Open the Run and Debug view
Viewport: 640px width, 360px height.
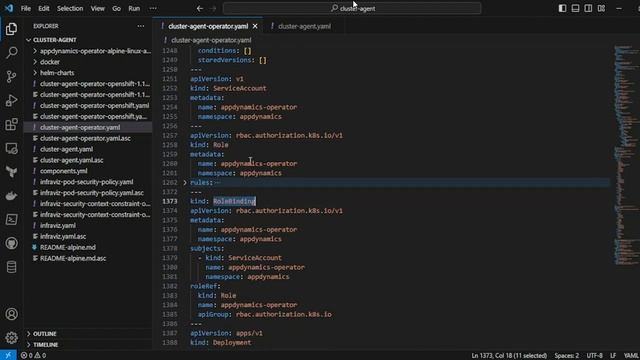point(11,100)
